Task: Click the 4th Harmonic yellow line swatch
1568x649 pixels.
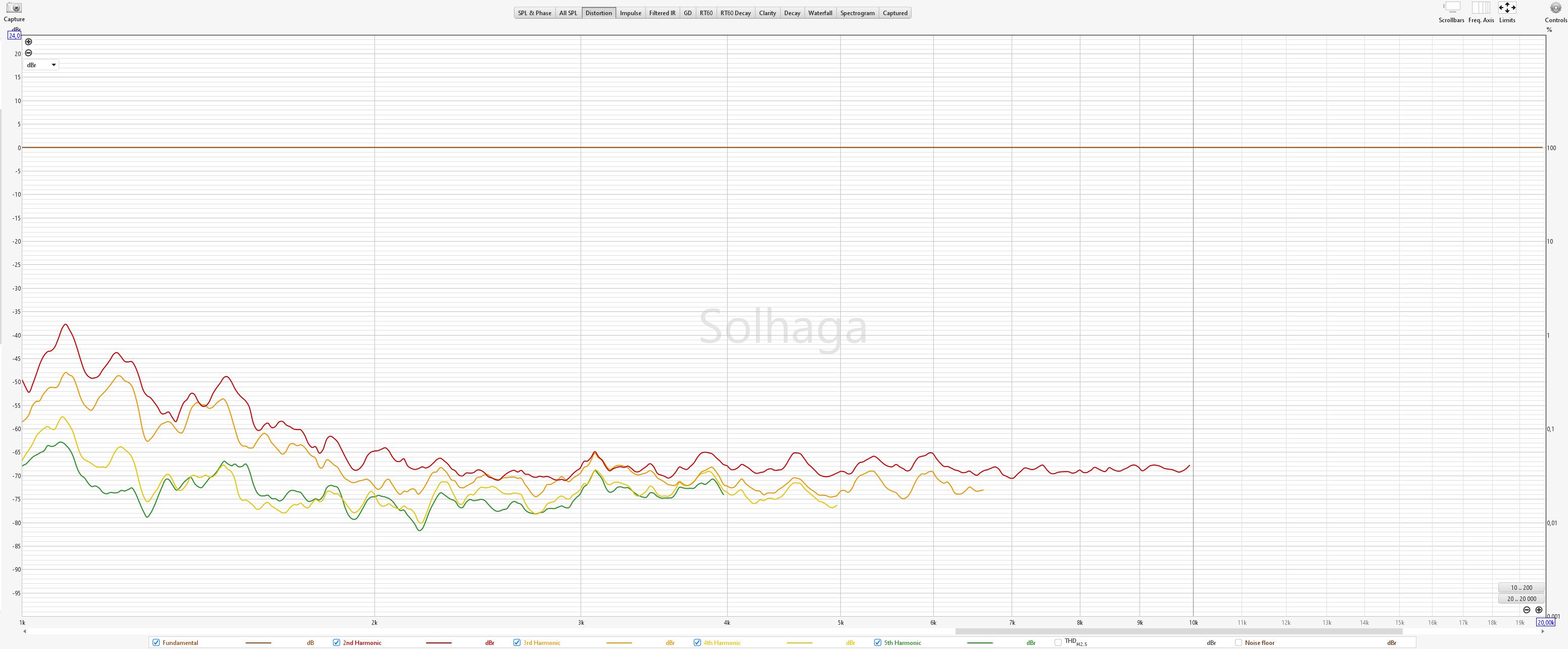Action: pyautogui.click(x=799, y=643)
